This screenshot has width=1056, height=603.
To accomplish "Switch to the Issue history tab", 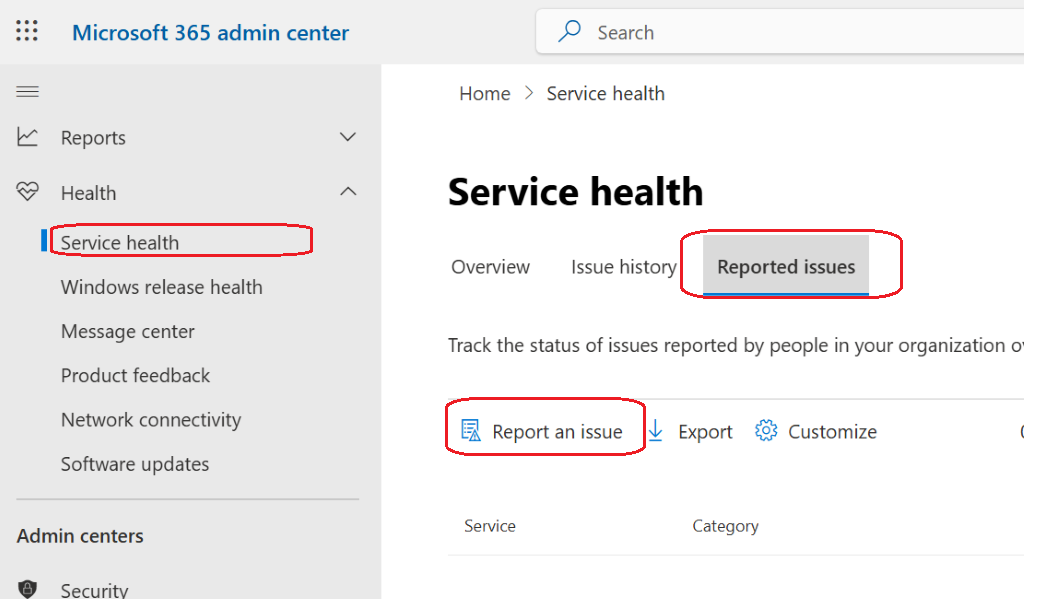I will (624, 267).
